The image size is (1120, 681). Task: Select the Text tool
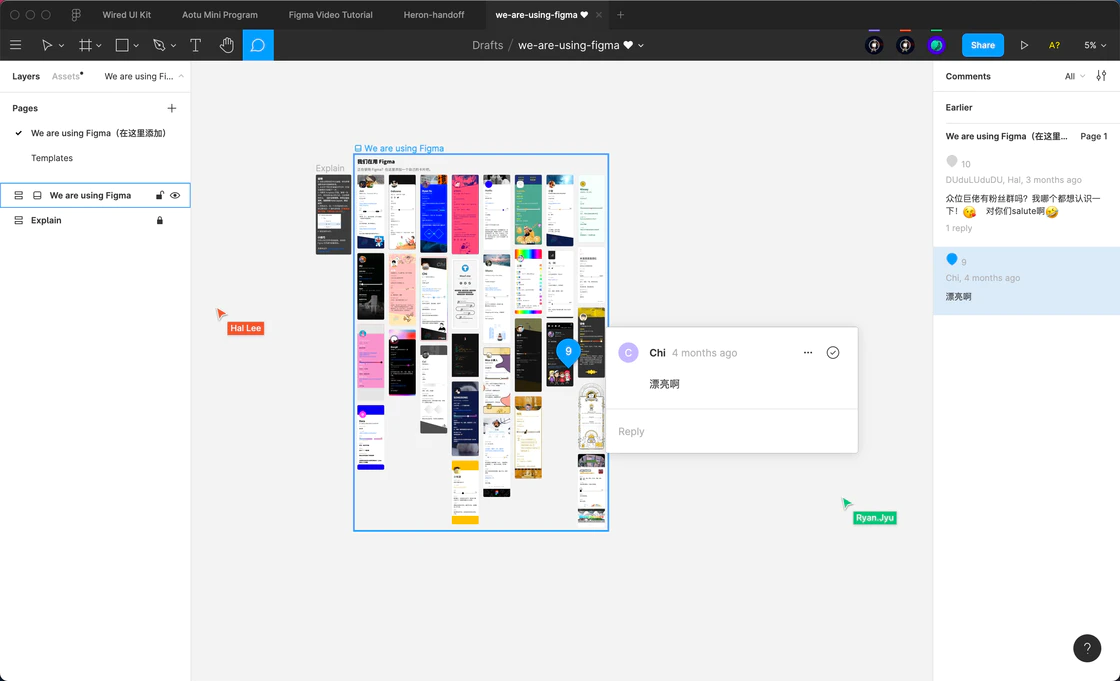click(195, 45)
